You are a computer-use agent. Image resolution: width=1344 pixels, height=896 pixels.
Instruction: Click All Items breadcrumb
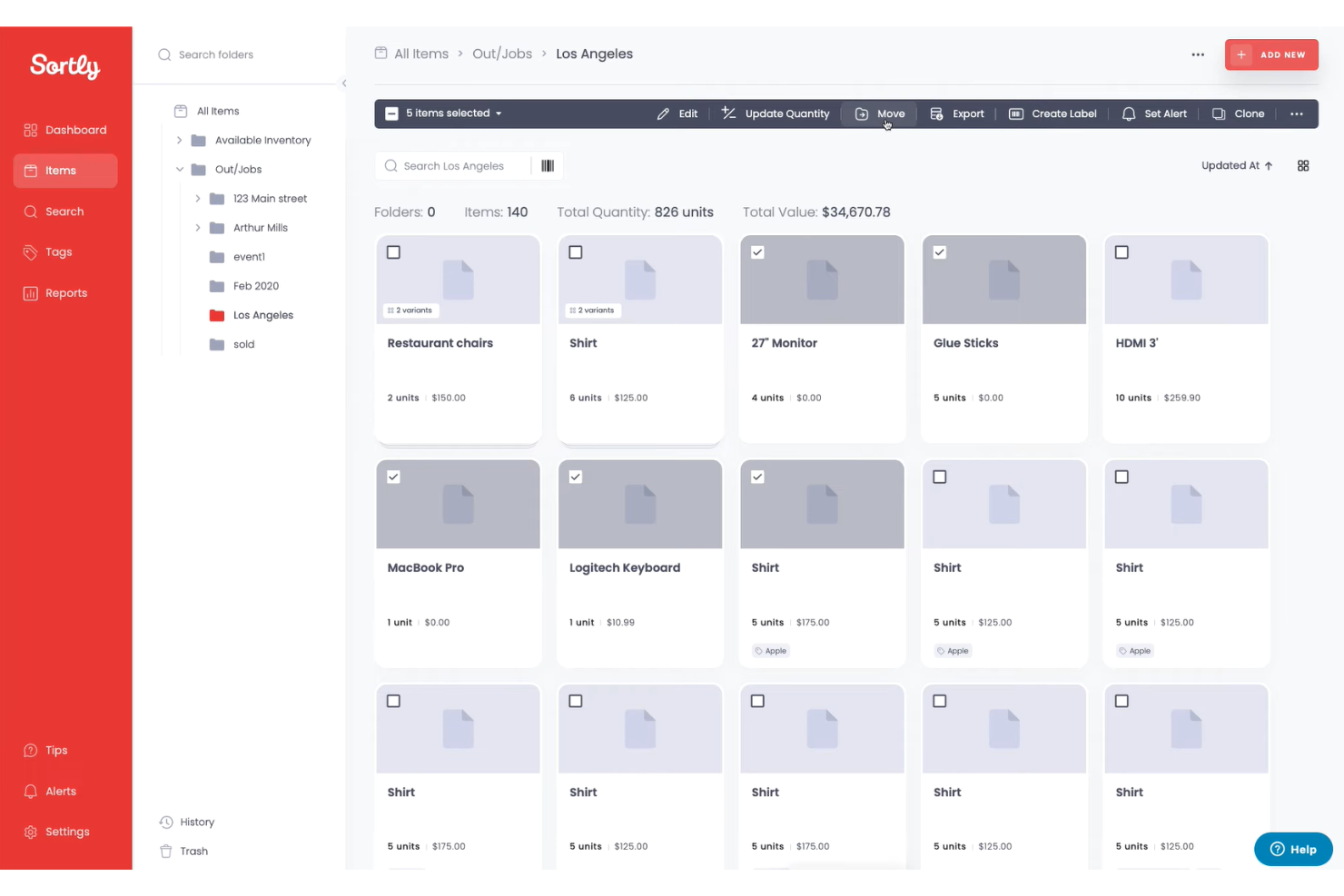click(420, 54)
